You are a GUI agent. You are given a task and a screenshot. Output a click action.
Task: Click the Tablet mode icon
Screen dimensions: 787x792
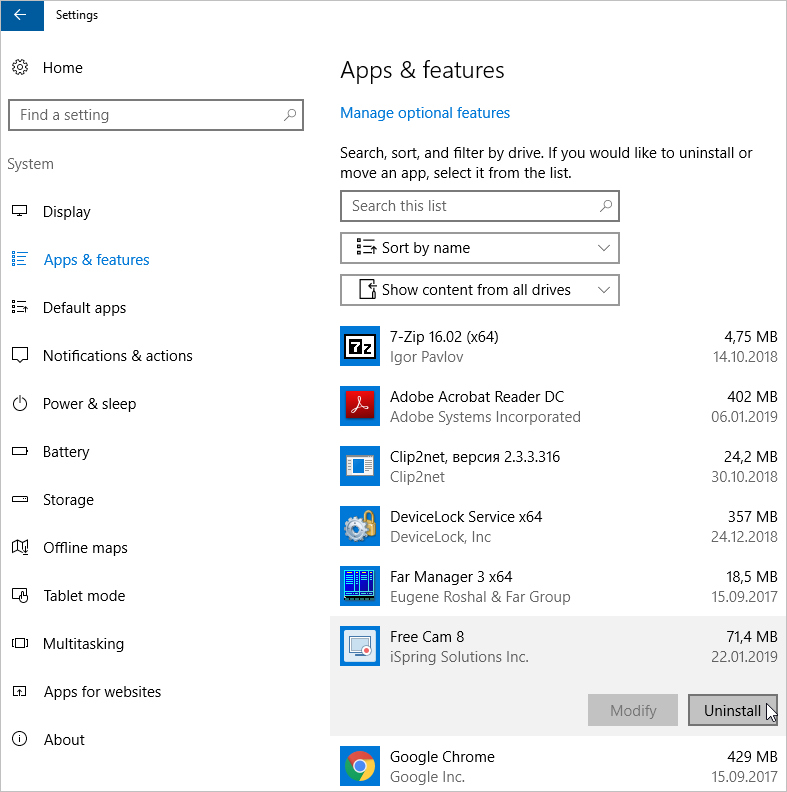[20, 595]
